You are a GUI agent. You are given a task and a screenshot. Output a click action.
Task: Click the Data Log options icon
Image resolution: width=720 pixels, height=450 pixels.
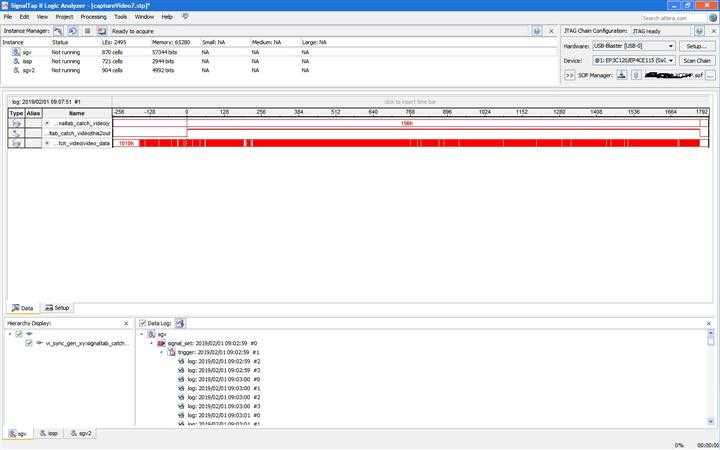(x=180, y=323)
